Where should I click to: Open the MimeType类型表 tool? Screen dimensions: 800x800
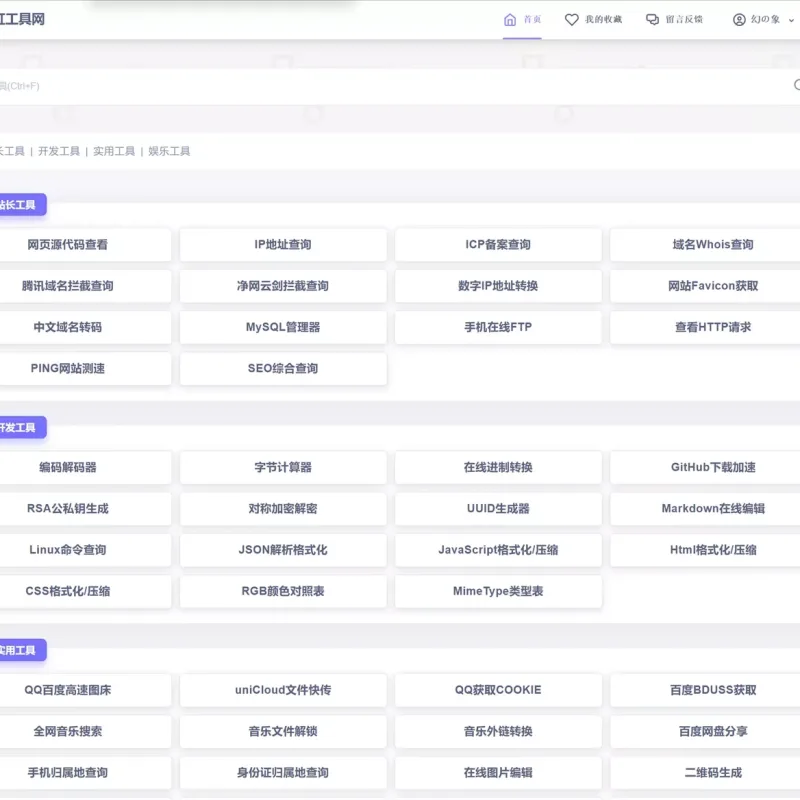tap(498, 591)
